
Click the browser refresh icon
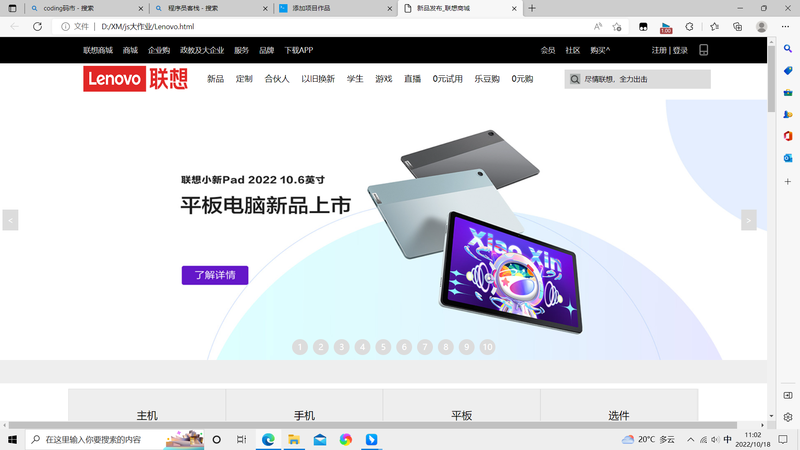pyautogui.click(x=37, y=27)
